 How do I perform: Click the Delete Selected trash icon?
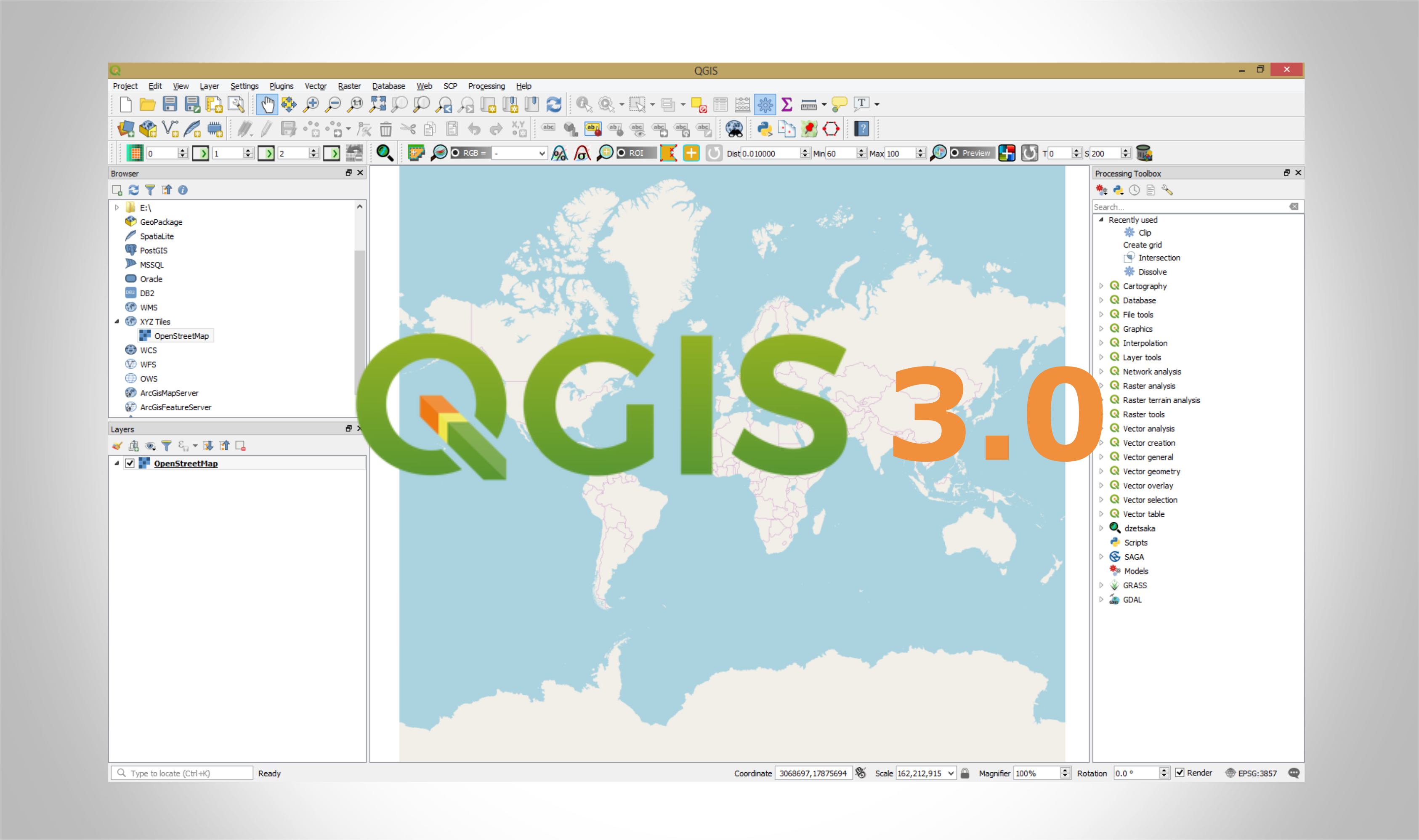coord(385,129)
